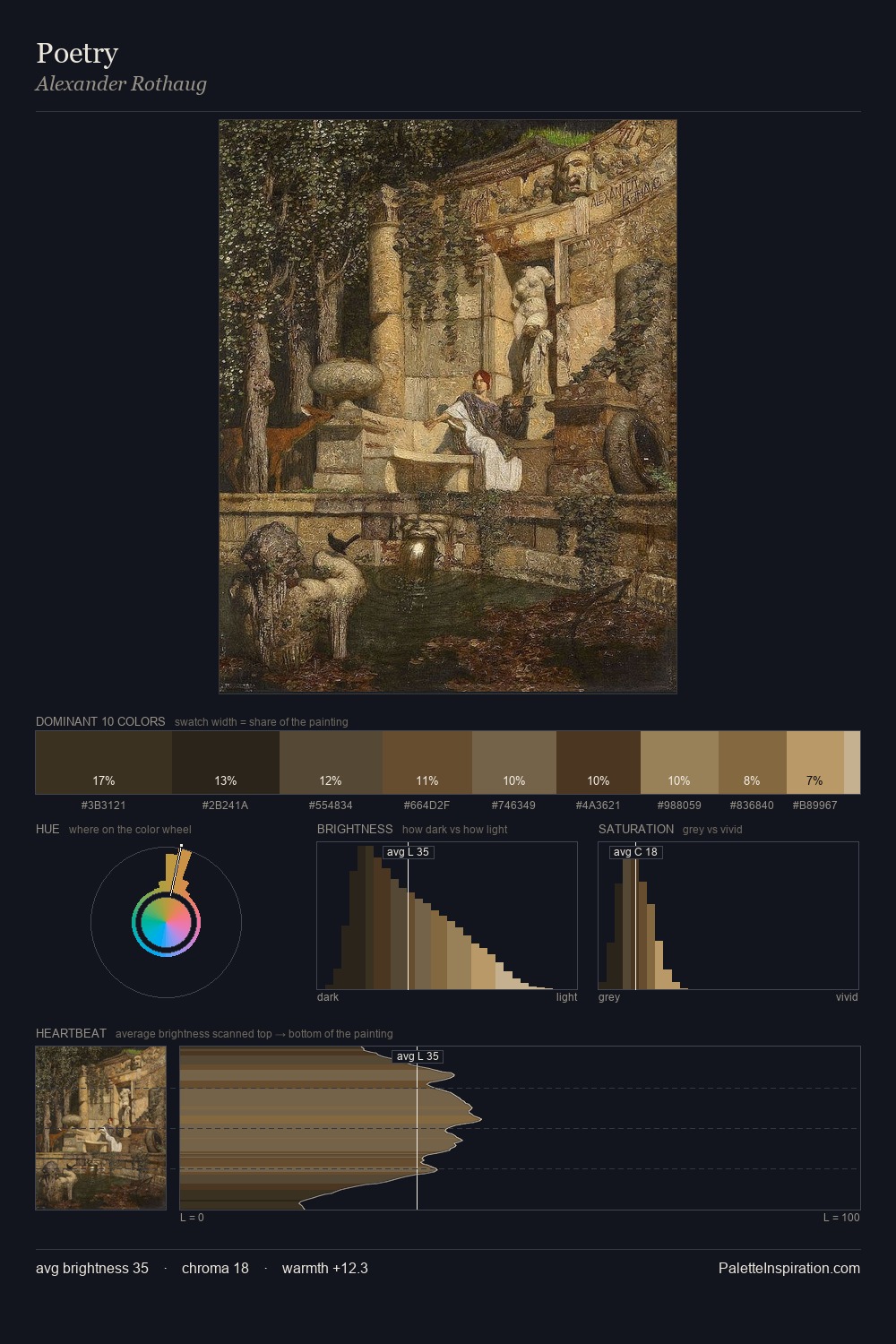Click the HUE section heading

click(x=47, y=829)
